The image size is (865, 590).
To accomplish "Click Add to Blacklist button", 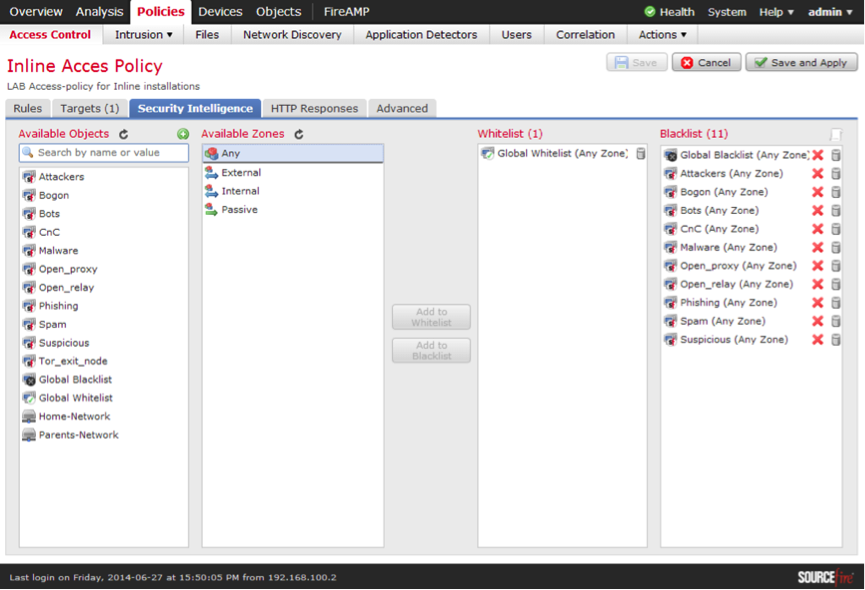I will click(431, 351).
